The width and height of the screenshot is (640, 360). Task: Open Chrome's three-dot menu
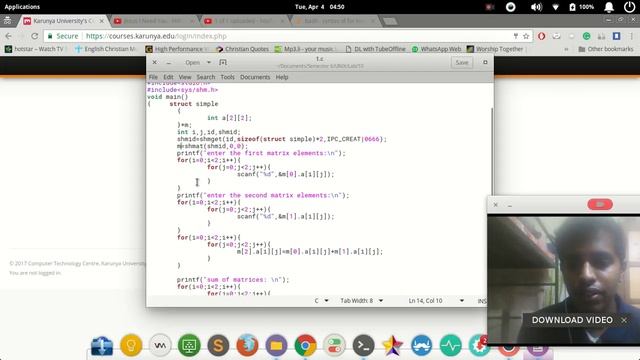631,36
